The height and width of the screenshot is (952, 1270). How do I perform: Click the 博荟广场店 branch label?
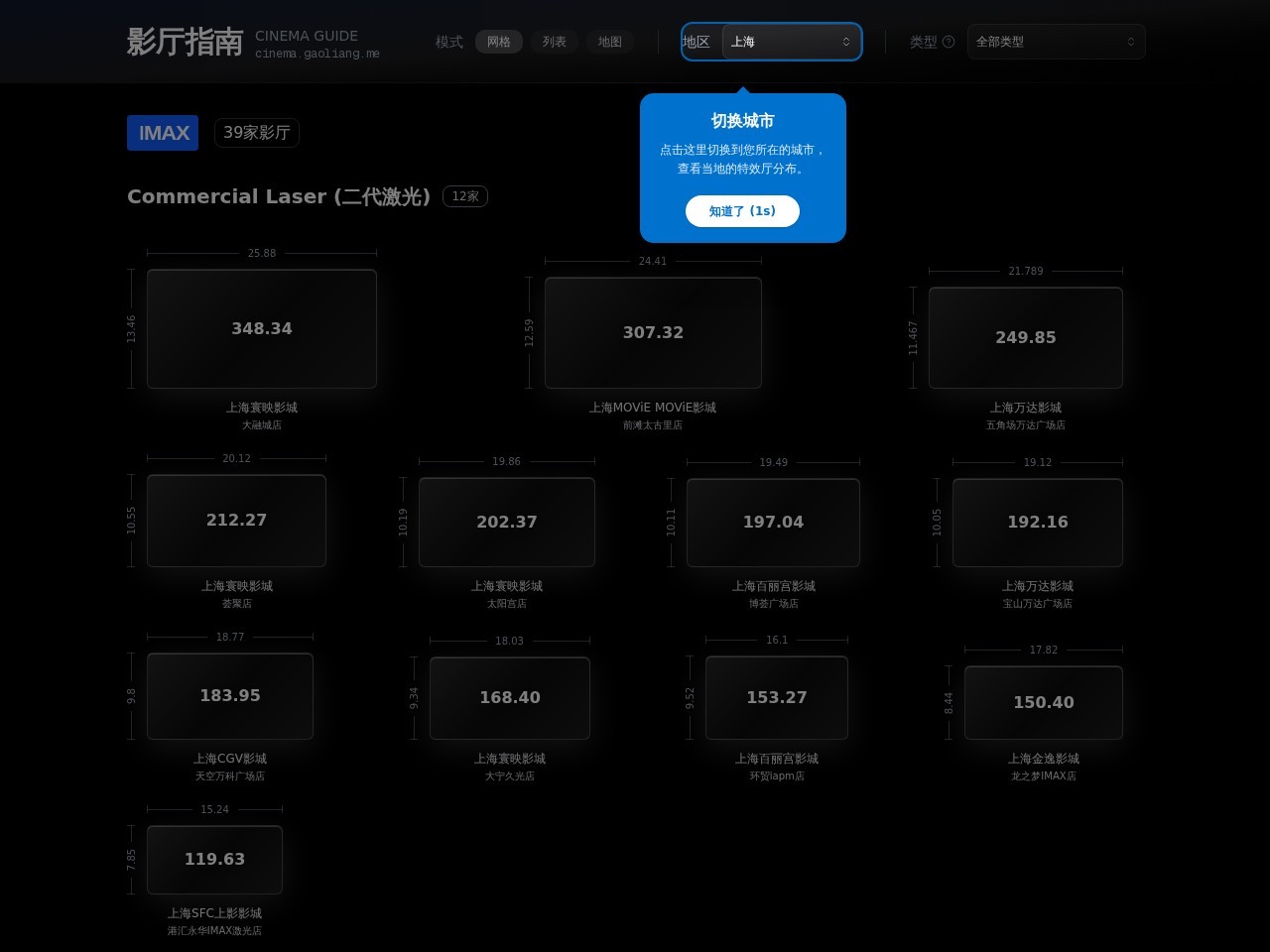coord(774,604)
